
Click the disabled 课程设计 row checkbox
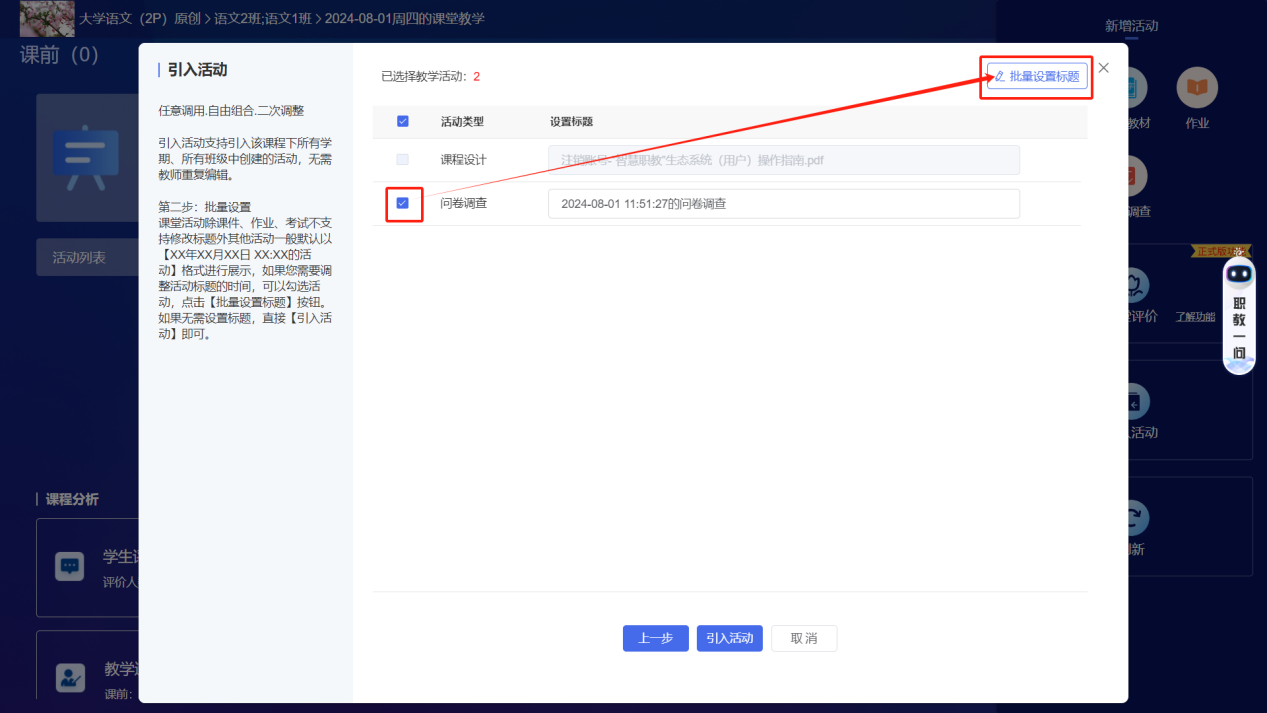point(403,160)
